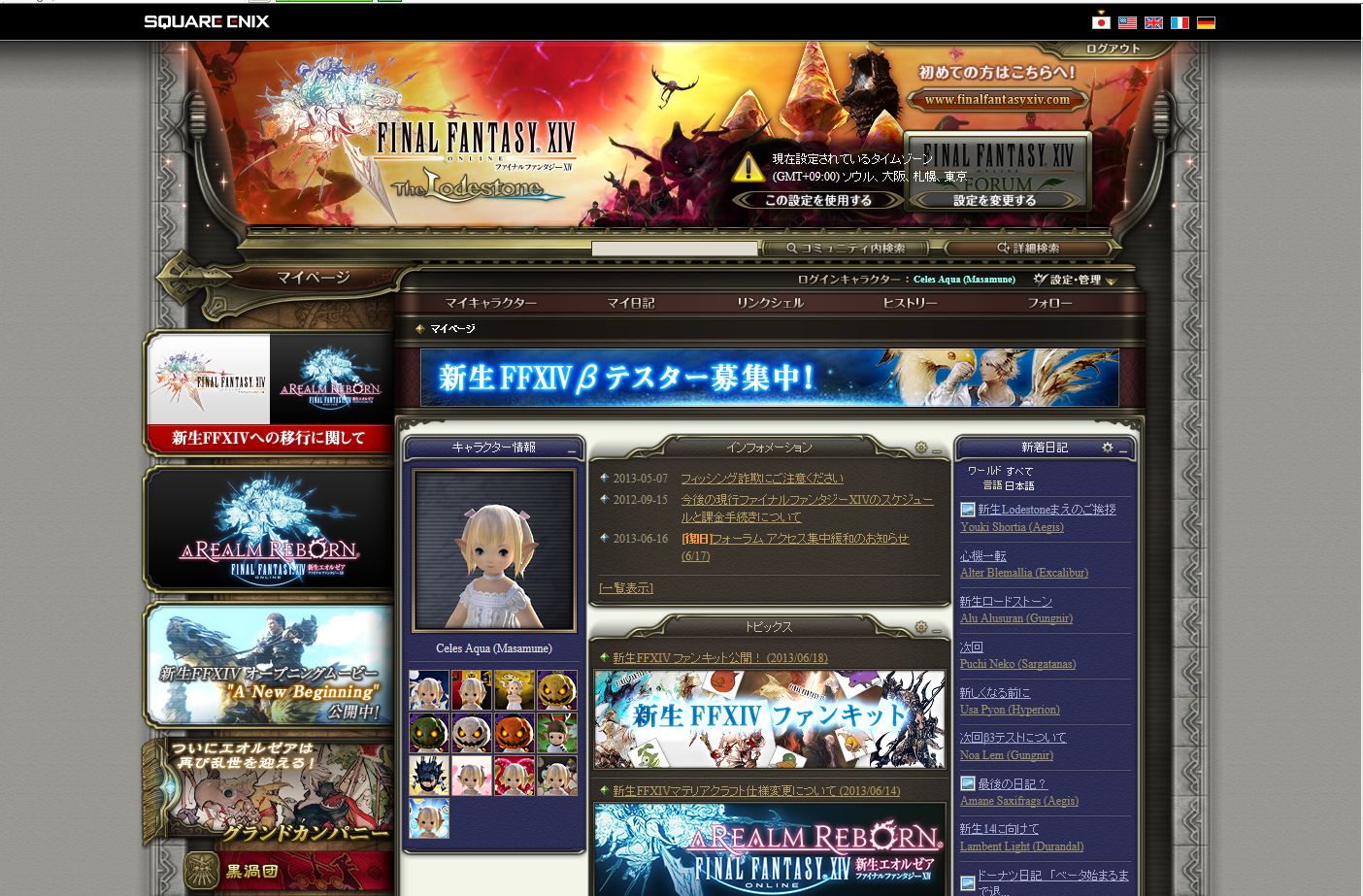Image resolution: width=1363 pixels, height=896 pixels.
Task: Open the ヒストリー tab
Action: click(x=910, y=303)
